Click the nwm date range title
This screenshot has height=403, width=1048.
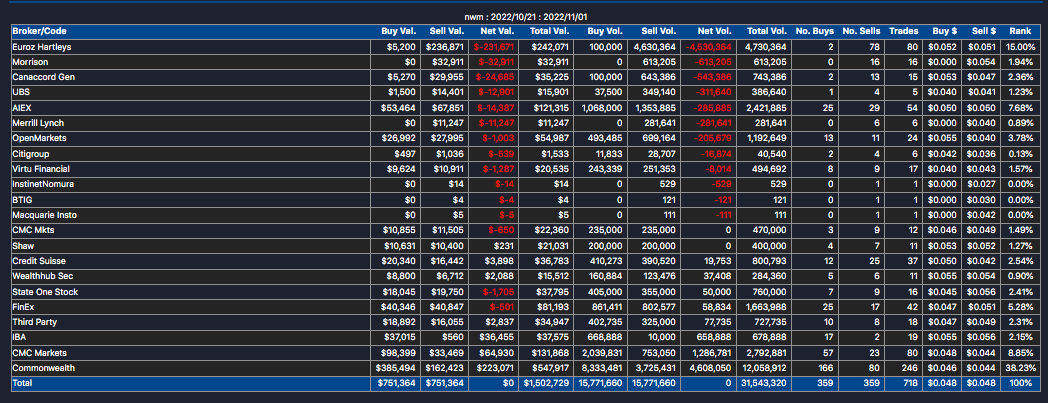point(525,17)
